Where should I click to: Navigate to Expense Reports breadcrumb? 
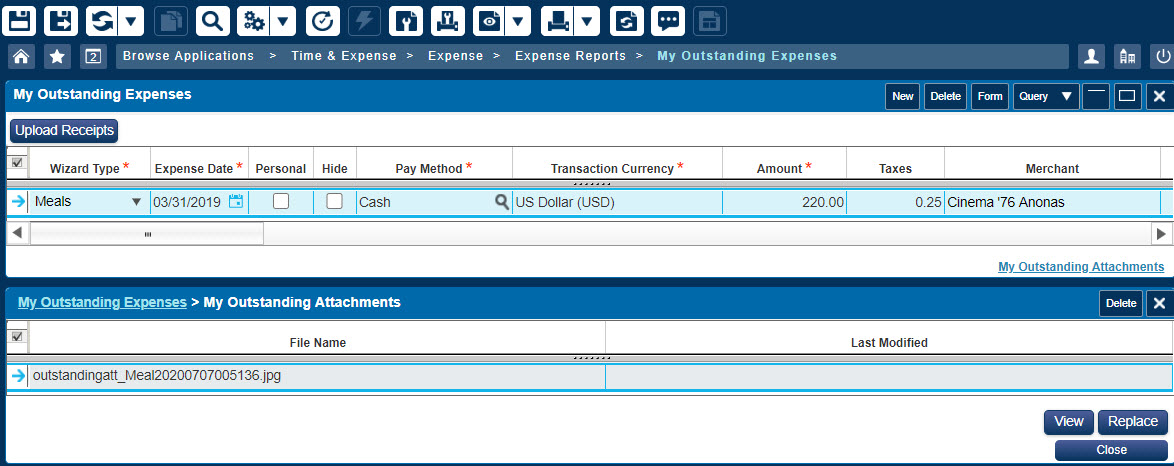pyautogui.click(x=570, y=56)
